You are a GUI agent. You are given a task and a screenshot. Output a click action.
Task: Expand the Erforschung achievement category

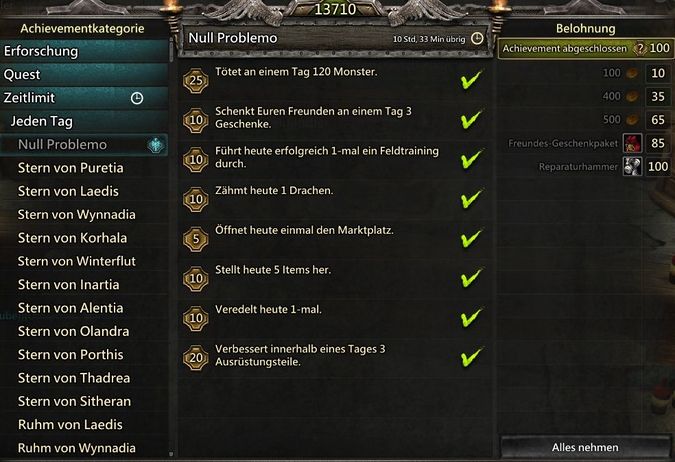[85, 51]
